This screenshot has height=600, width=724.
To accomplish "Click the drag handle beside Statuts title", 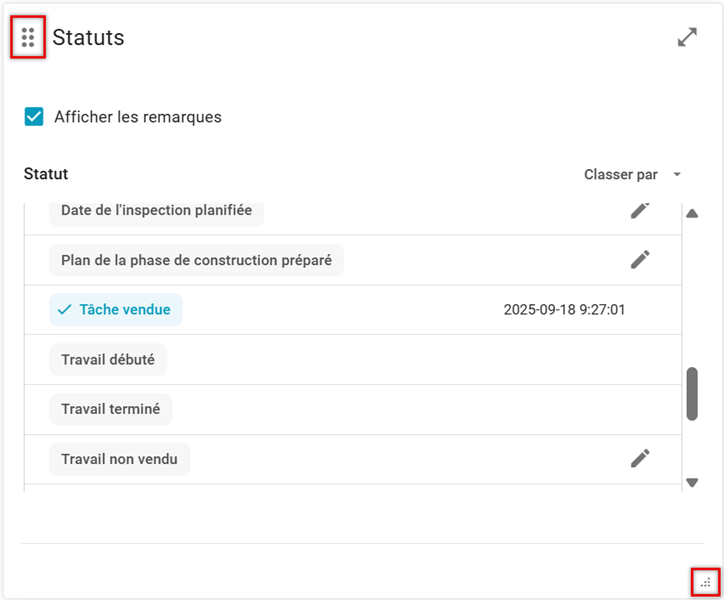I will pos(28,38).
